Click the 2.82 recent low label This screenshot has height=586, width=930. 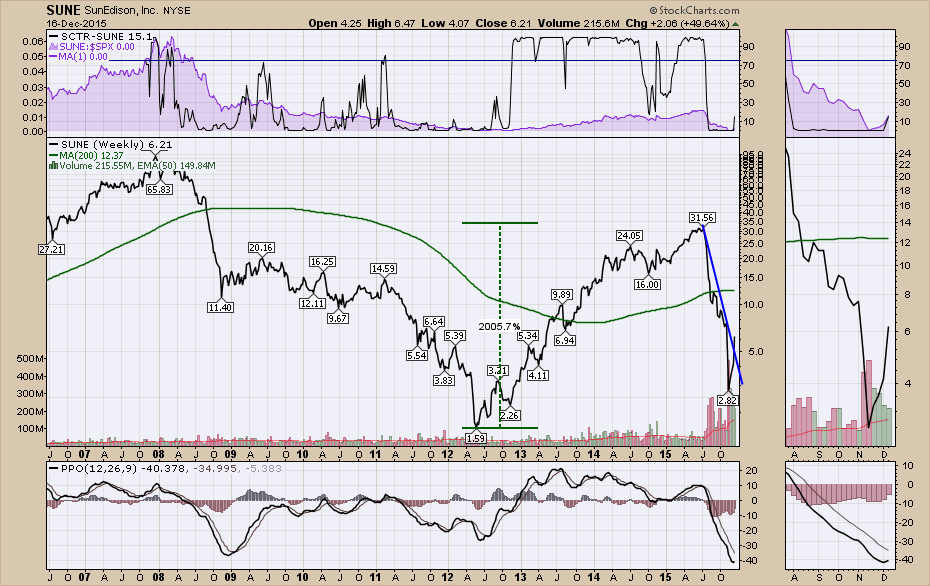tap(727, 400)
